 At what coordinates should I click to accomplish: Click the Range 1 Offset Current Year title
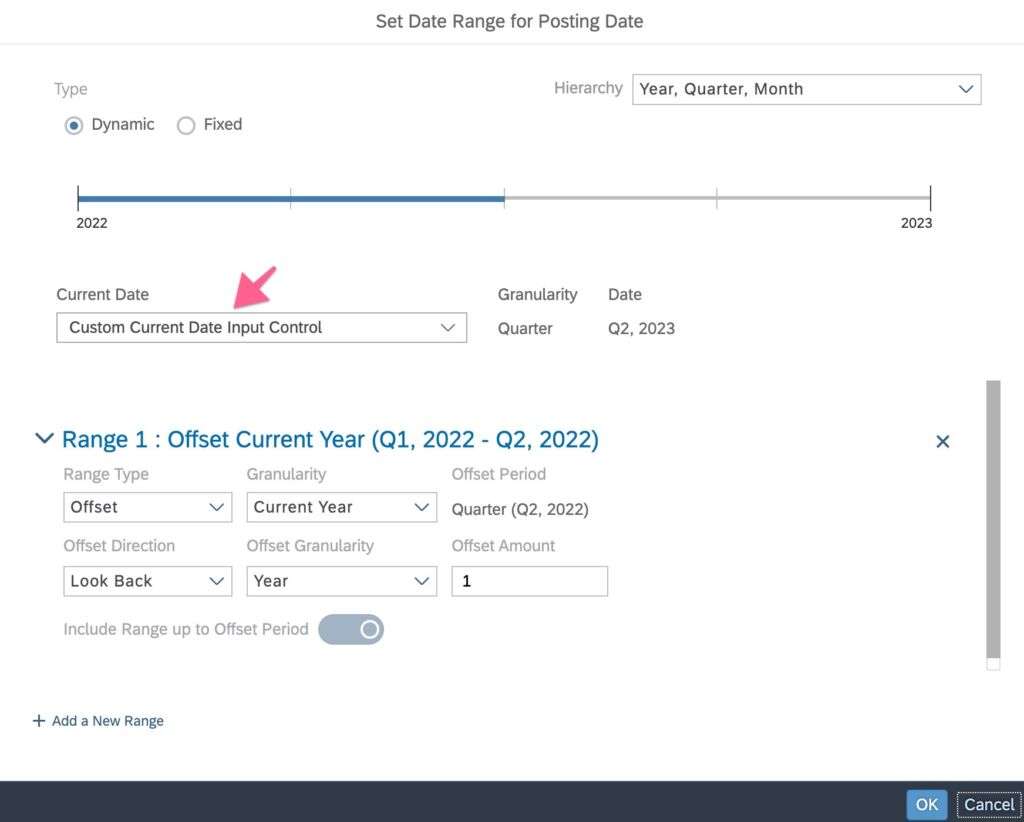(x=330, y=440)
